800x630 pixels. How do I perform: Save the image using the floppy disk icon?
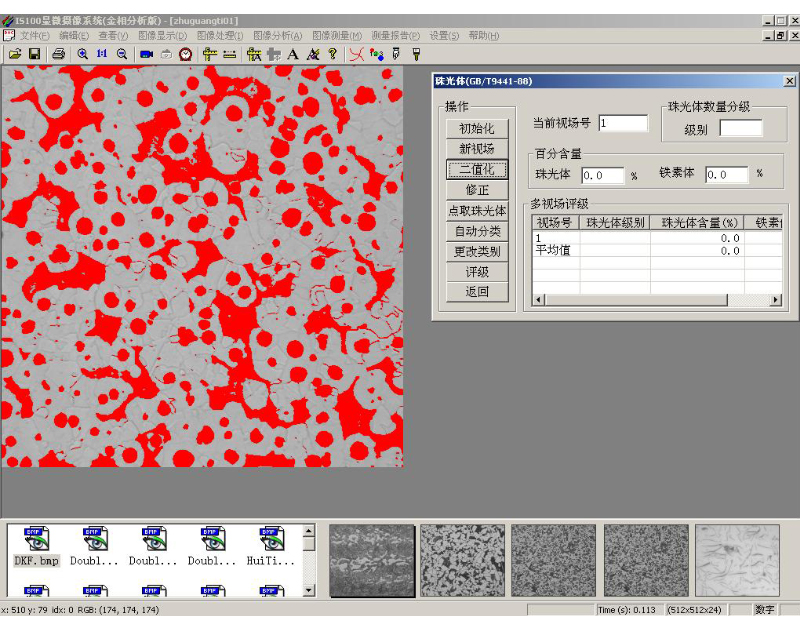coord(34,54)
